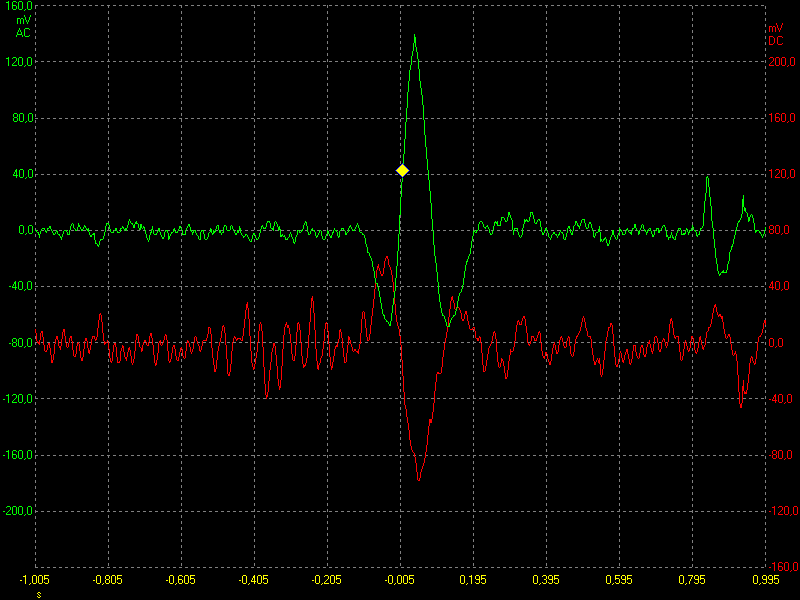The height and width of the screenshot is (600, 800).
Task: Click the green '120,0' axis value
Action: pos(19,62)
